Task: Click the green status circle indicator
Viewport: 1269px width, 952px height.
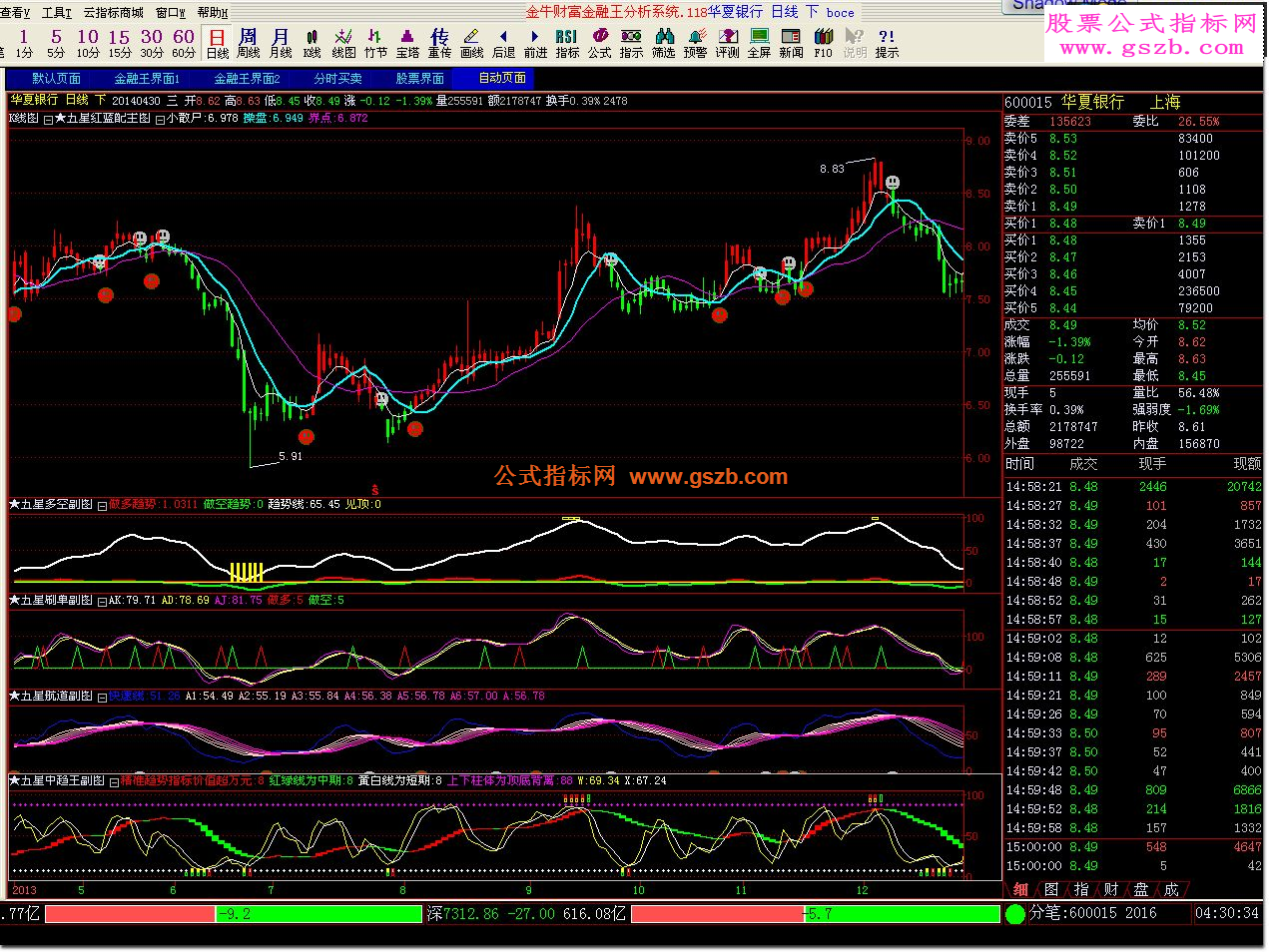Action: pyautogui.click(x=1015, y=913)
